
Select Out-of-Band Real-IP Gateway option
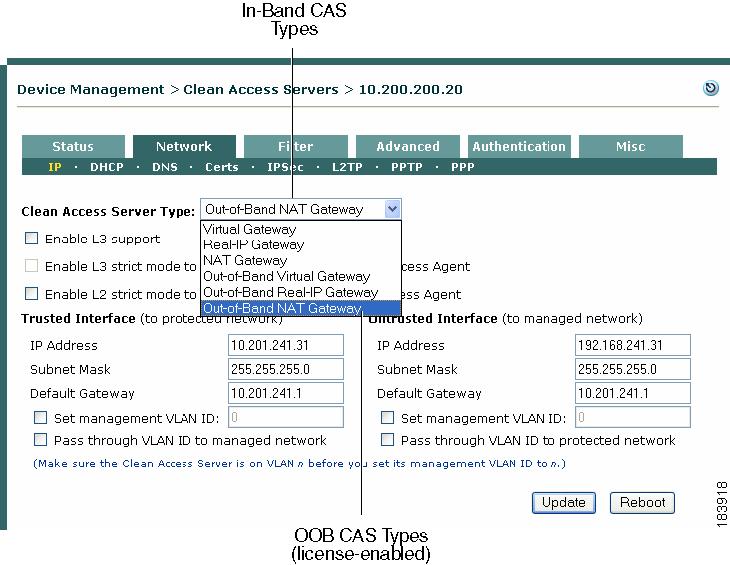click(301, 292)
